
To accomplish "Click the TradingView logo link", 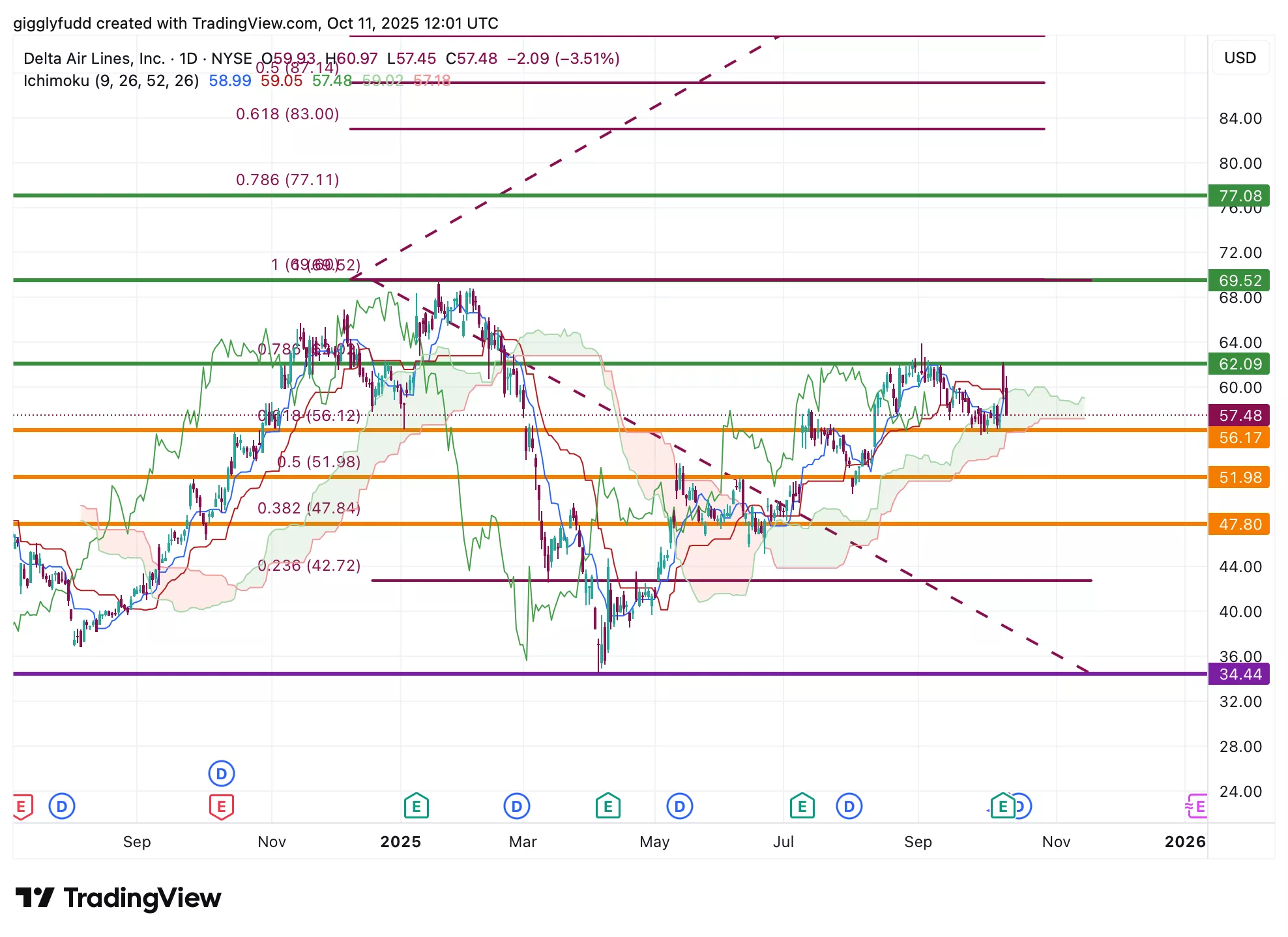I will coord(118,898).
